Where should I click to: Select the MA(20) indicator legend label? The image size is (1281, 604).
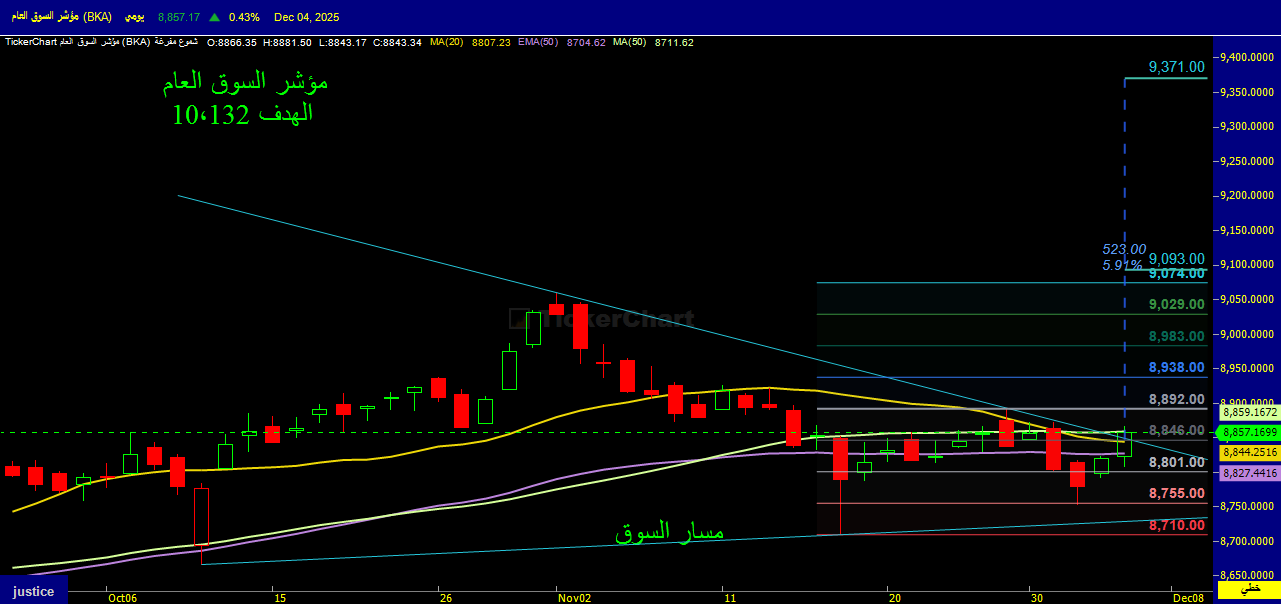[x=445, y=42]
